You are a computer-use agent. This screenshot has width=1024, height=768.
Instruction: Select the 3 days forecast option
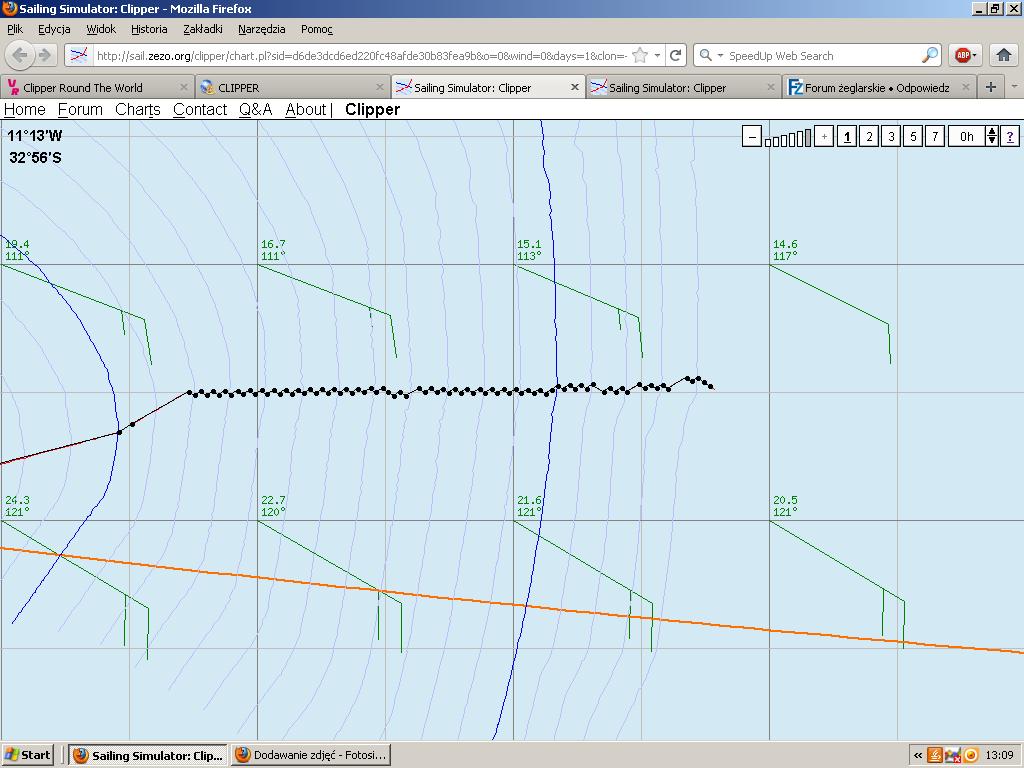click(x=891, y=137)
